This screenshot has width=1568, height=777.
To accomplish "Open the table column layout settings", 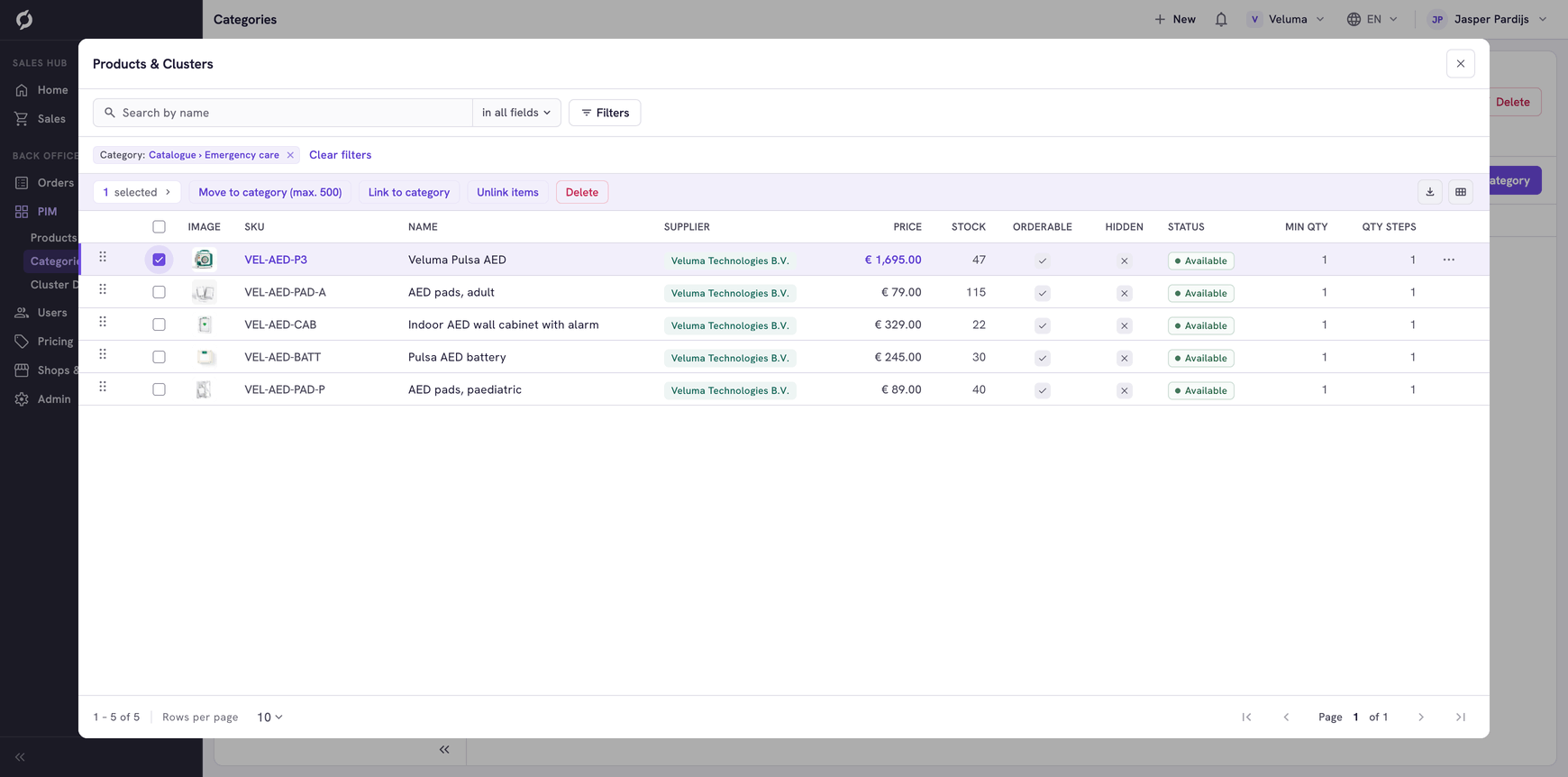I will [x=1461, y=192].
